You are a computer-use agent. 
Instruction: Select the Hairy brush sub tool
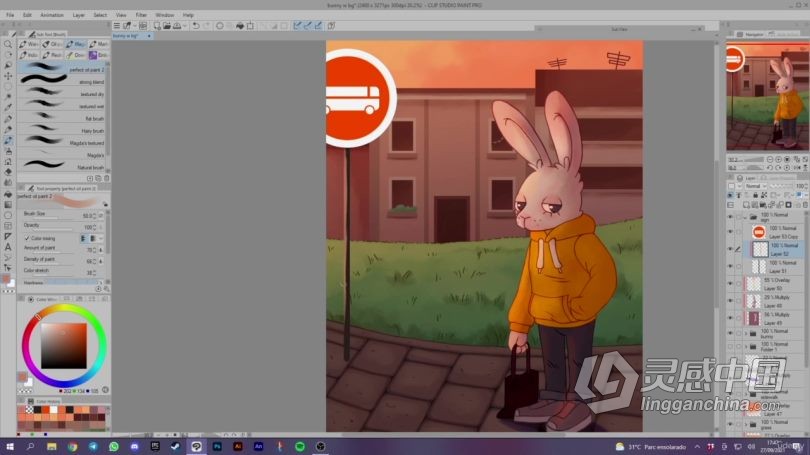click(63, 130)
